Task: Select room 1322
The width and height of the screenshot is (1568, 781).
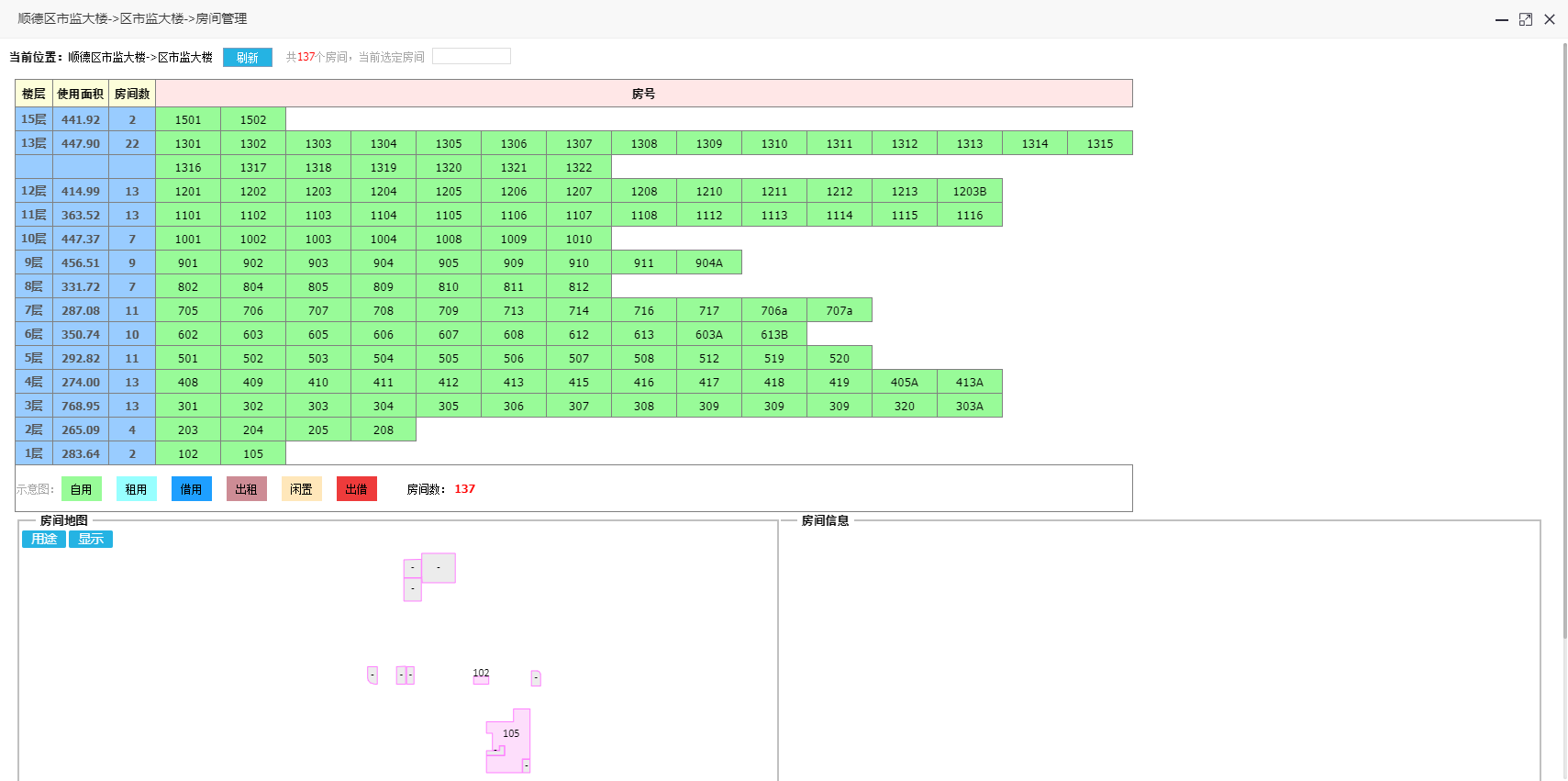Action: (x=579, y=167)
